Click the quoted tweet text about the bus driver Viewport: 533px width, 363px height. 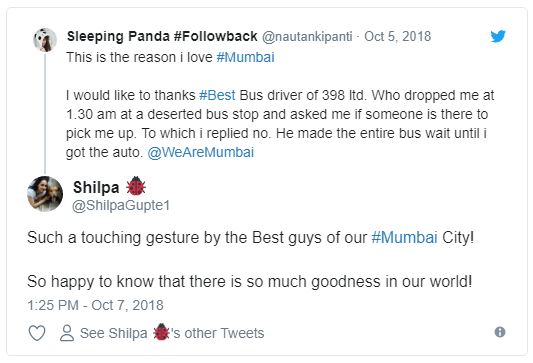point(280,124)
